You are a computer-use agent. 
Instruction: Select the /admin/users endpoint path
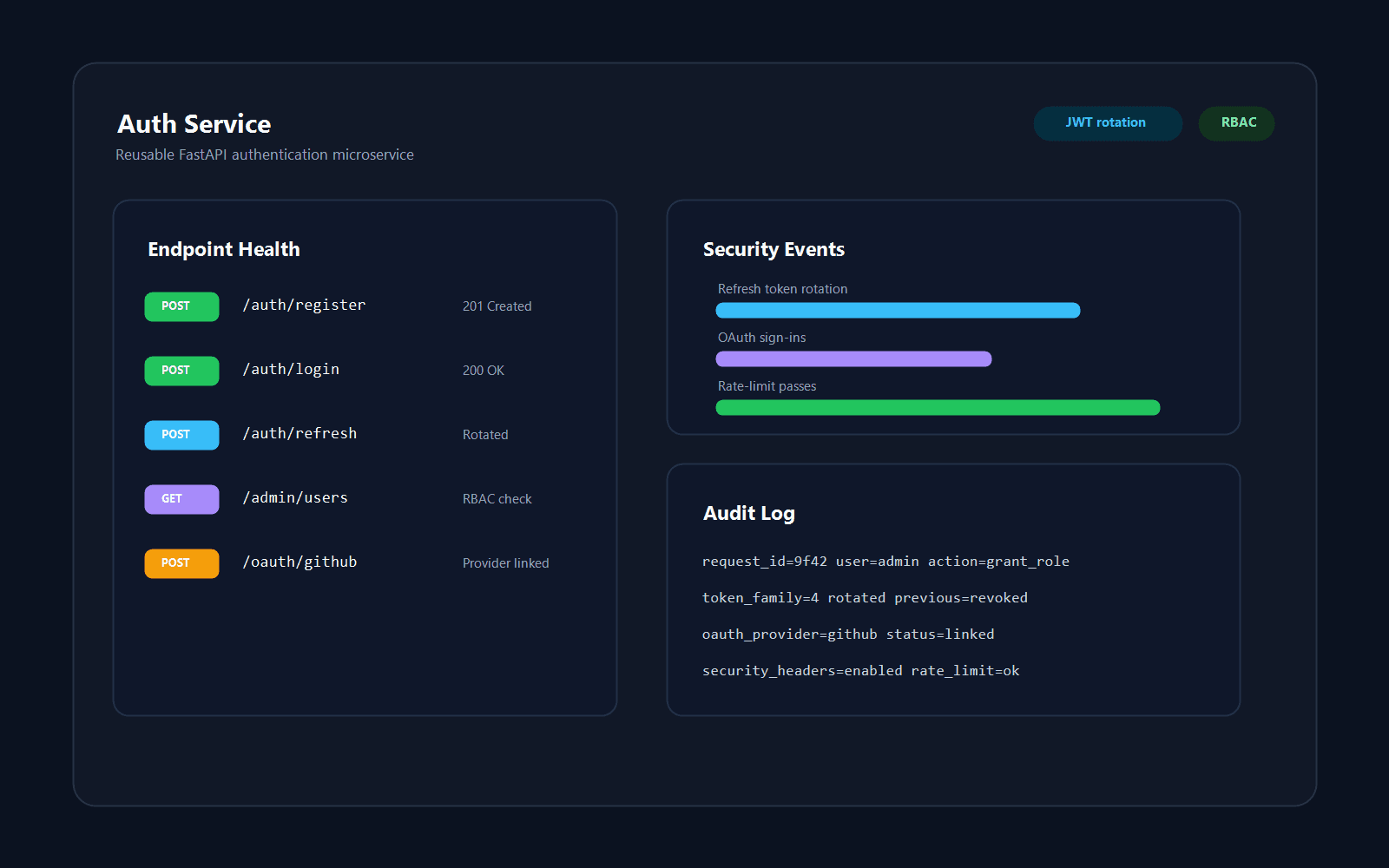click(x=295, y=498)
